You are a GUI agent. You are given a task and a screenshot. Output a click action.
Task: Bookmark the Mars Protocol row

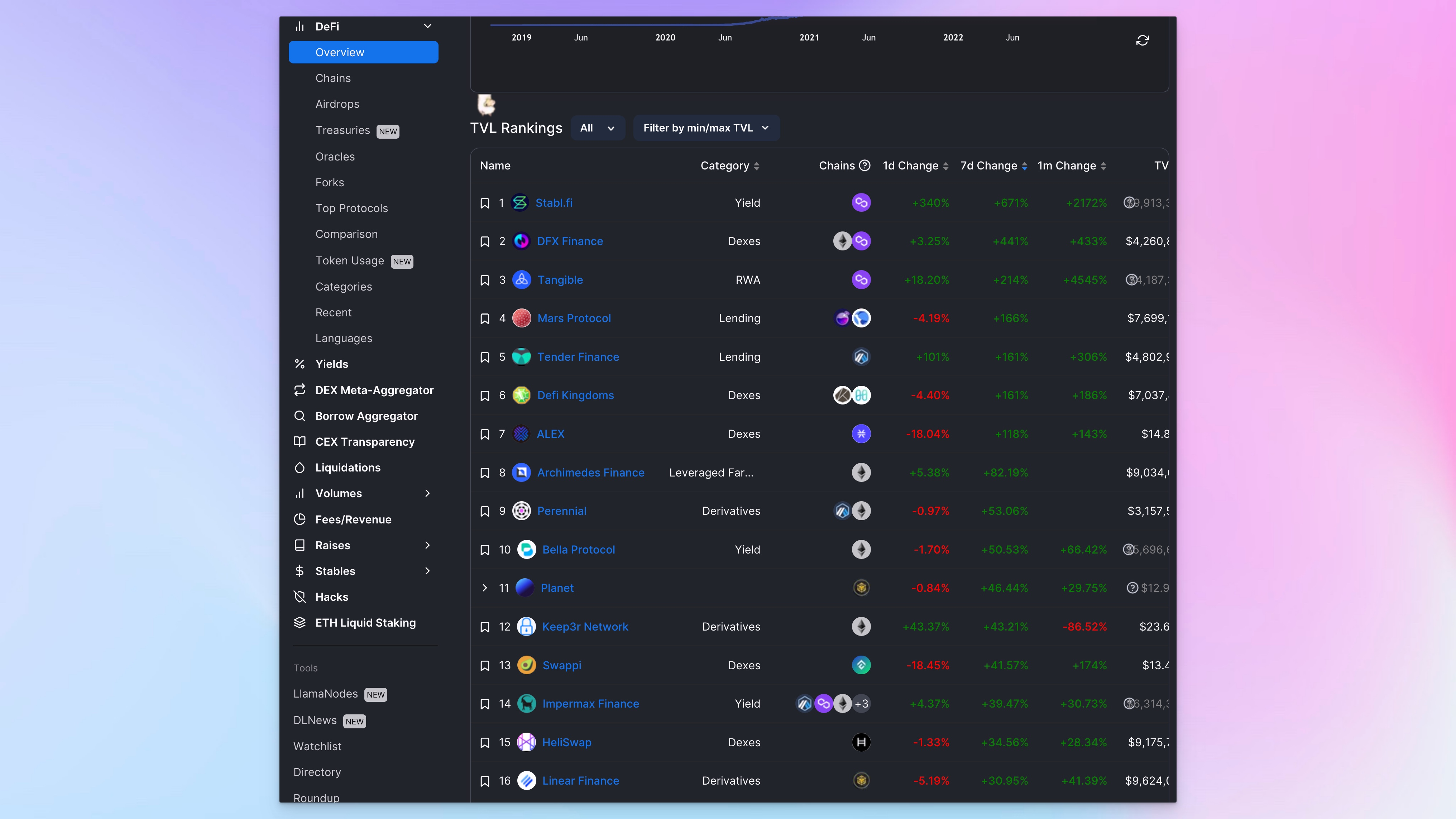[484, 318]
